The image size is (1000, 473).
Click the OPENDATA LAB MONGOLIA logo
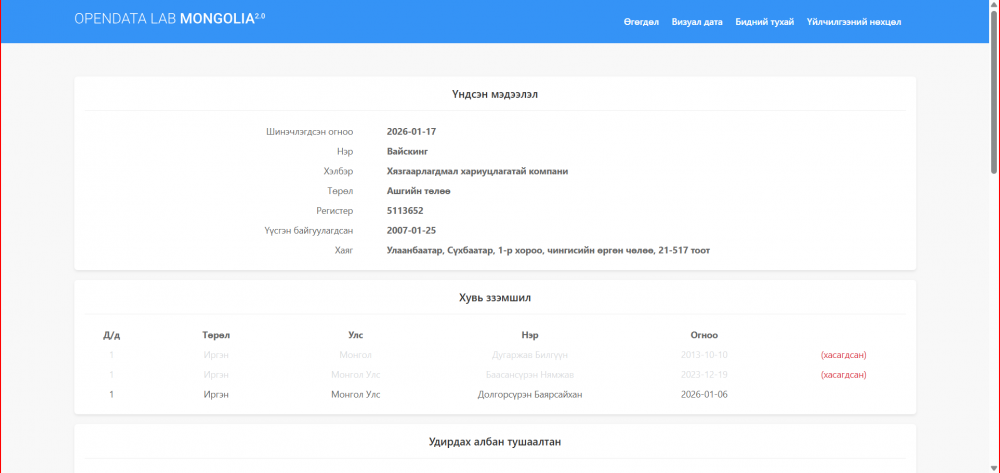[x=169, y=19]
